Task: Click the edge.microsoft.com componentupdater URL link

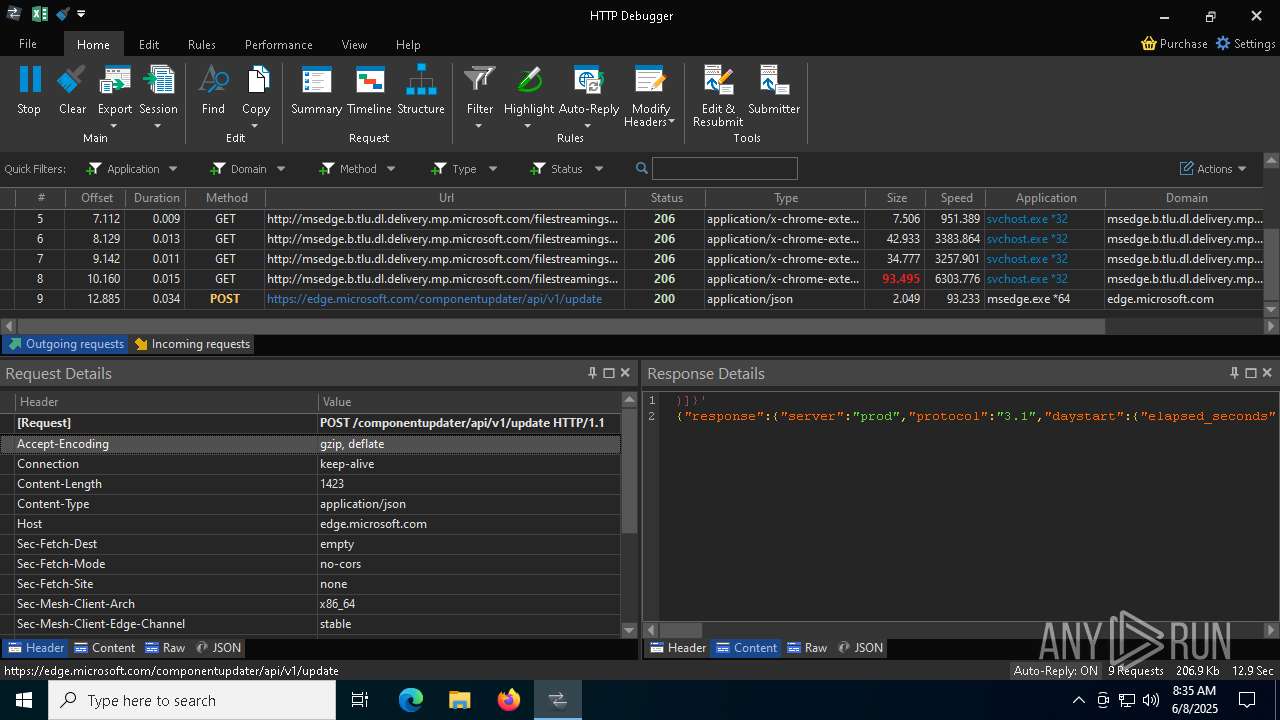Action: [x=434, y=299]
